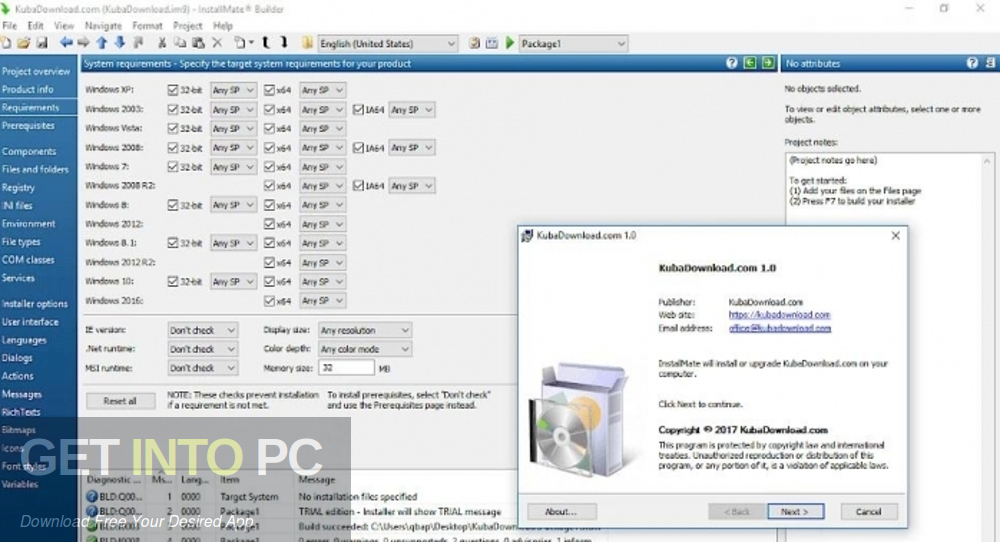
Task: Go back with the blue left arrow
Action: click(x=66, y=43)
